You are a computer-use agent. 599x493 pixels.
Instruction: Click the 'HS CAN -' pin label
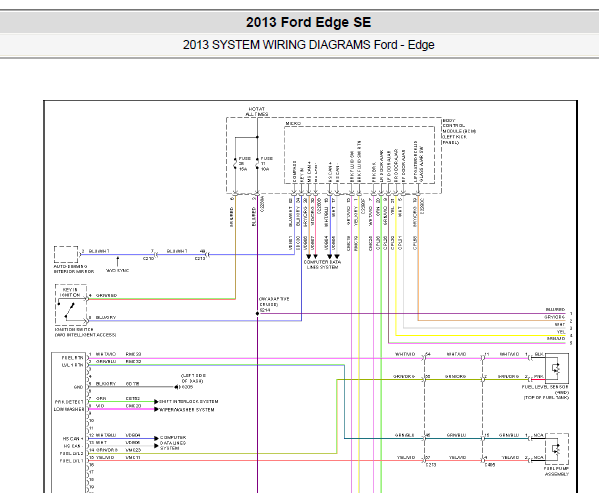click(73, 446)
